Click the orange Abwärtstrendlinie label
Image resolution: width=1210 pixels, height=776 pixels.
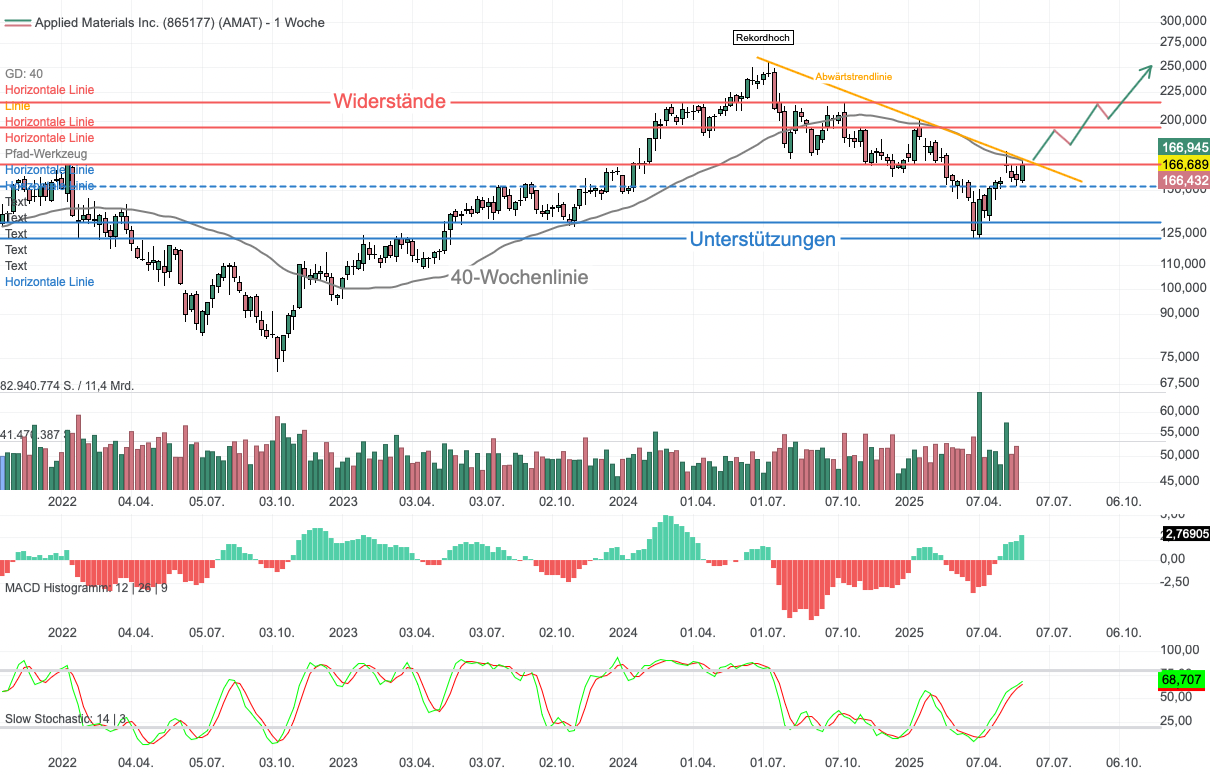tap(853, 76)
